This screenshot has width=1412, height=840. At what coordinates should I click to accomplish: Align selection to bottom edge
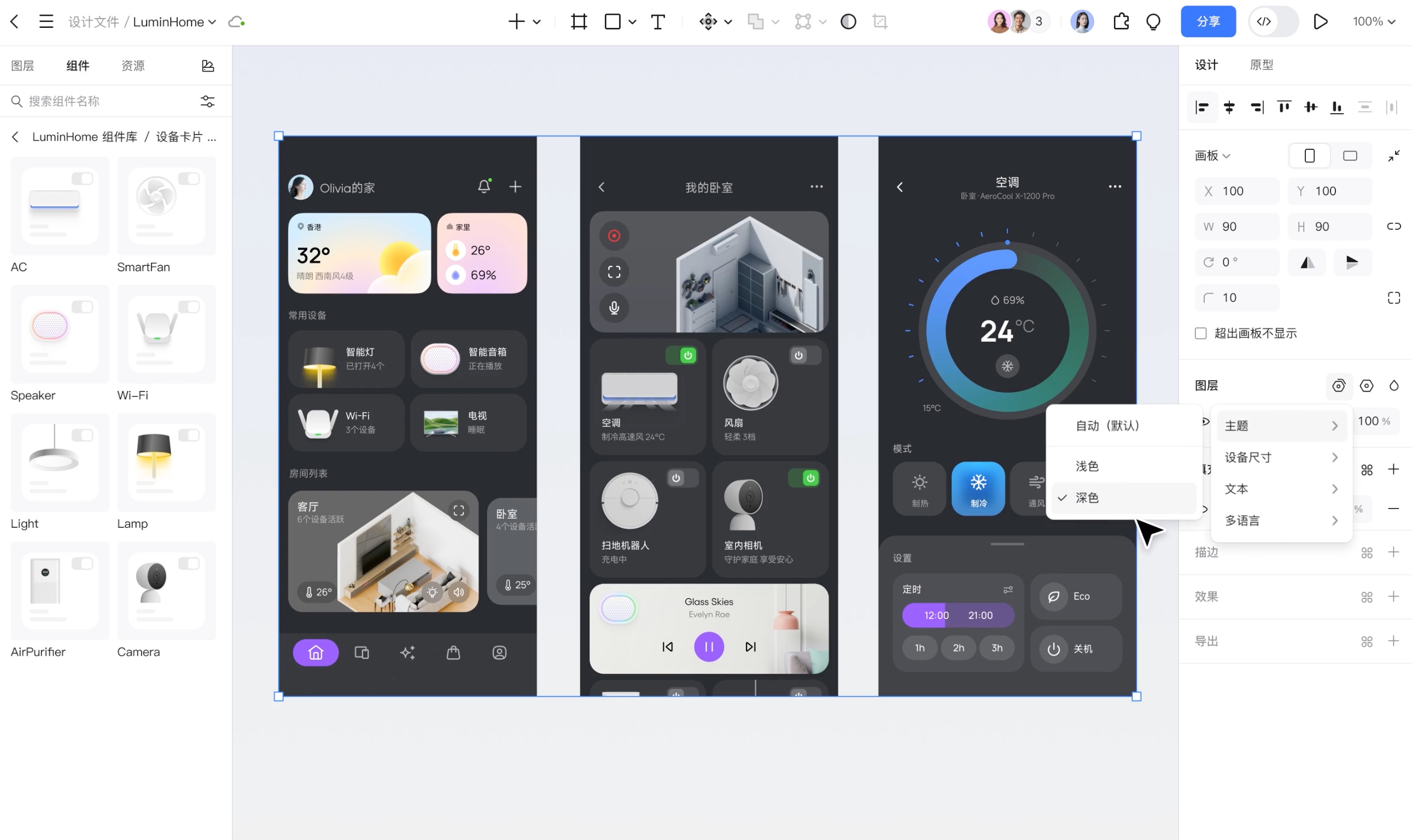[1337, 107]
